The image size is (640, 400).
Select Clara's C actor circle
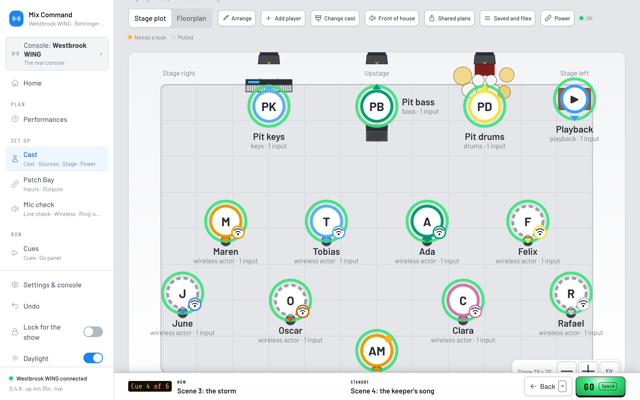463,301
